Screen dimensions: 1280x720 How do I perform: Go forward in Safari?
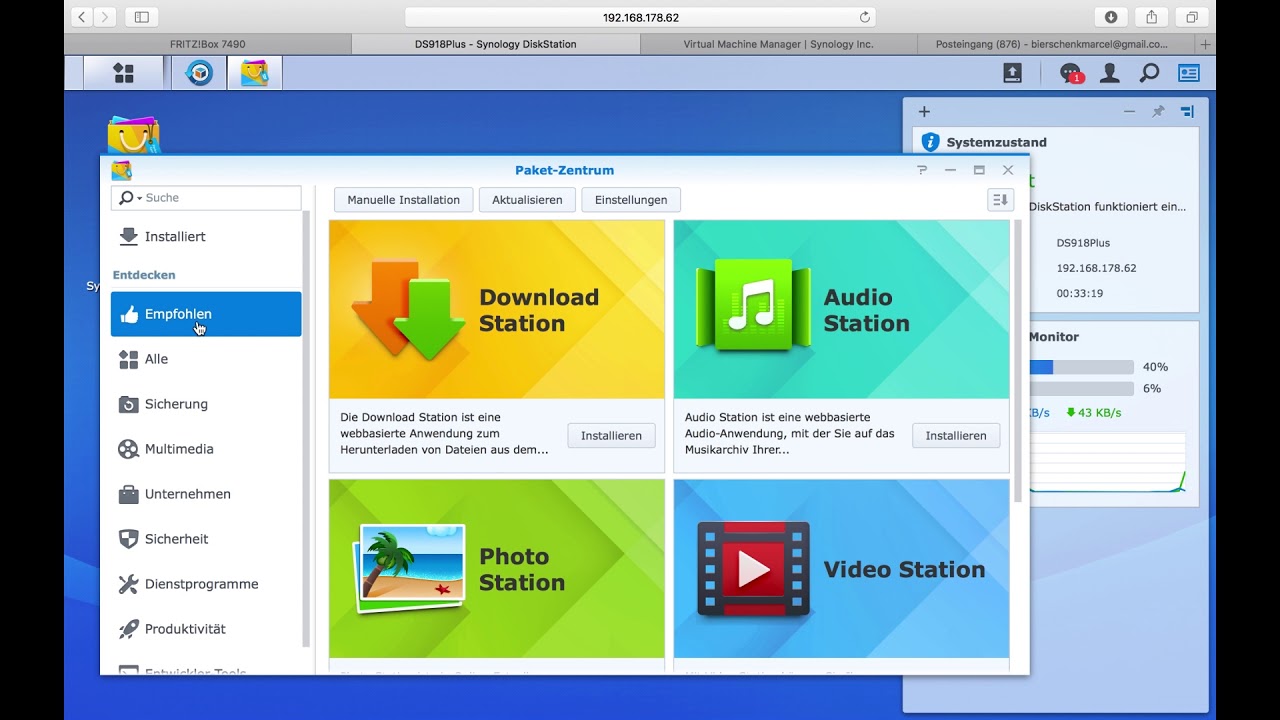click(x=105, y=17)
